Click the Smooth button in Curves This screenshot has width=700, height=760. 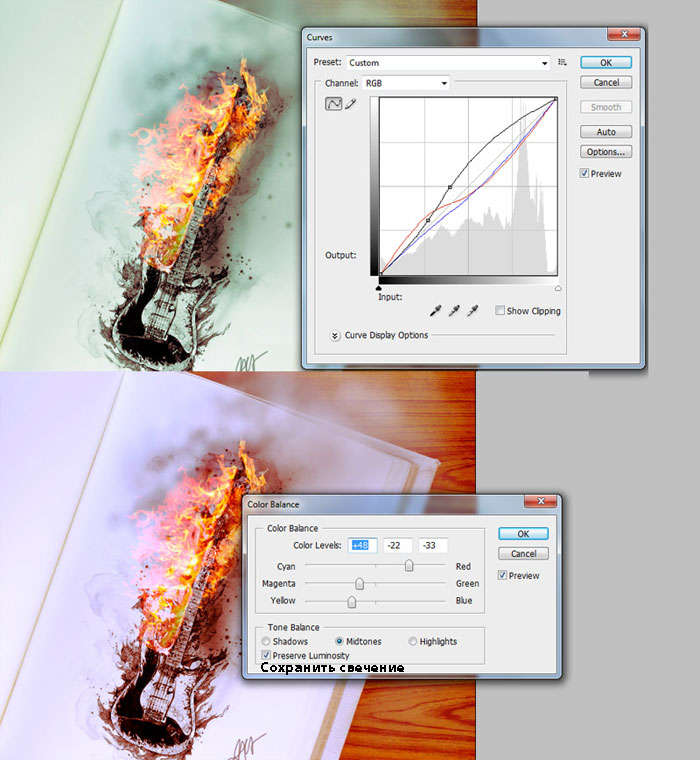[x=606, y=107]
